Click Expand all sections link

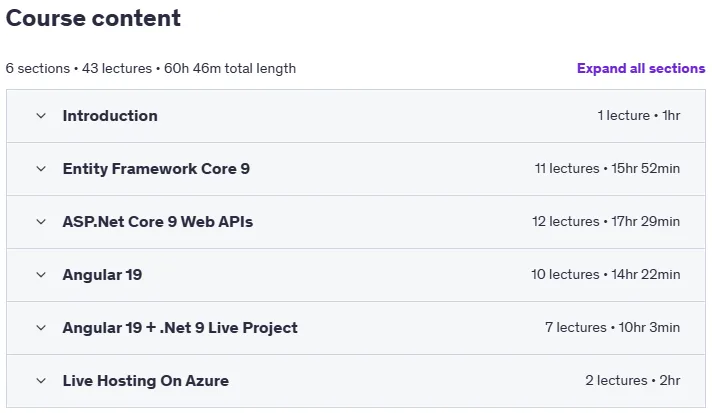(x=641, y=69)
